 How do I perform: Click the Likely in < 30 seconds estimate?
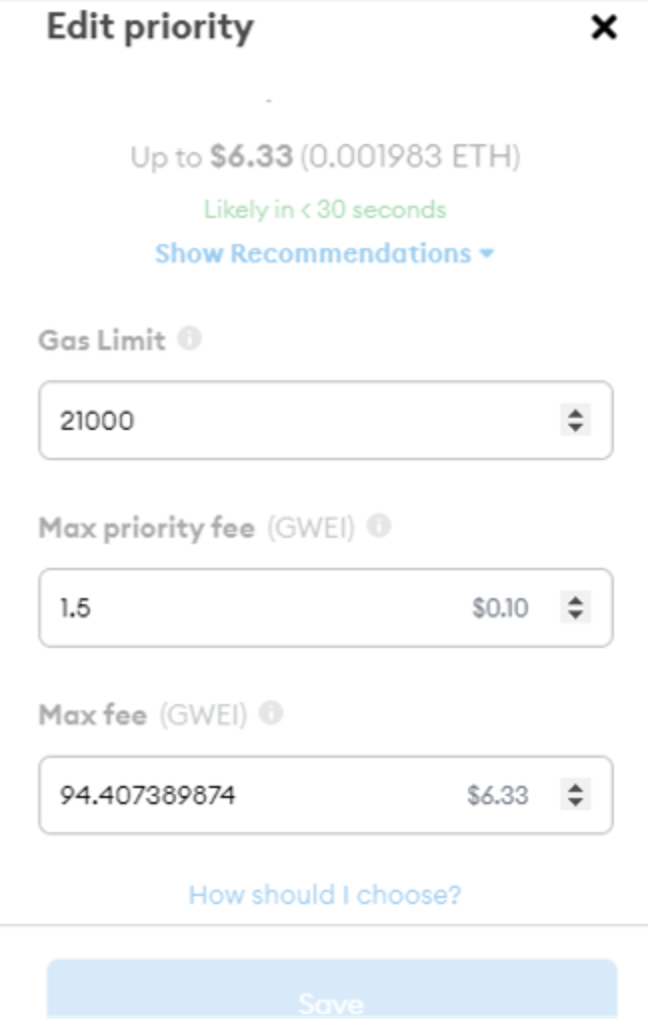click(325, 210)
